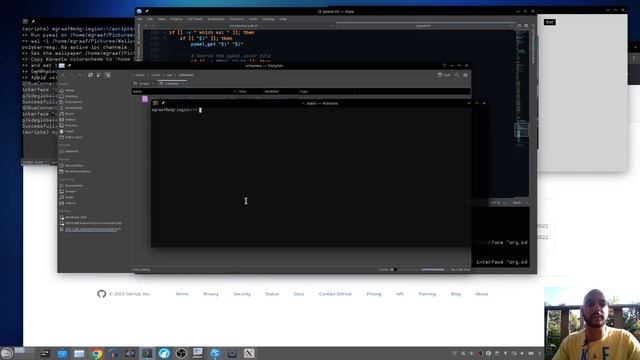Open Music in Dolphin's Places sidebar
Image resolution: width=640 pixels, height=360 pixels.
(x=70, y=114)
